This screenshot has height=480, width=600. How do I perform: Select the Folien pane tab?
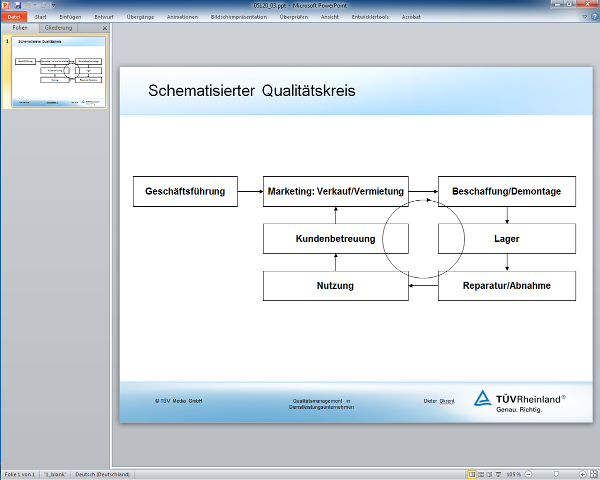20,28
